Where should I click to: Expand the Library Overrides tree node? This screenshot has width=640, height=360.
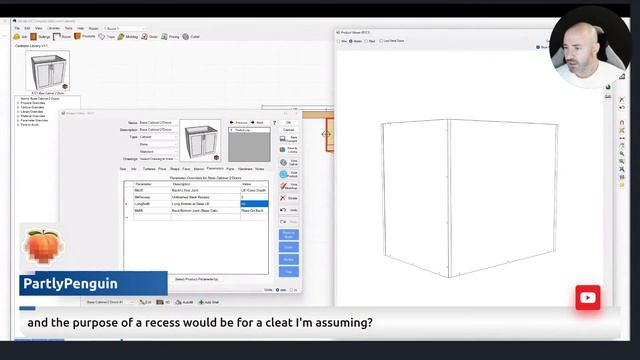(x=18, y=112)
